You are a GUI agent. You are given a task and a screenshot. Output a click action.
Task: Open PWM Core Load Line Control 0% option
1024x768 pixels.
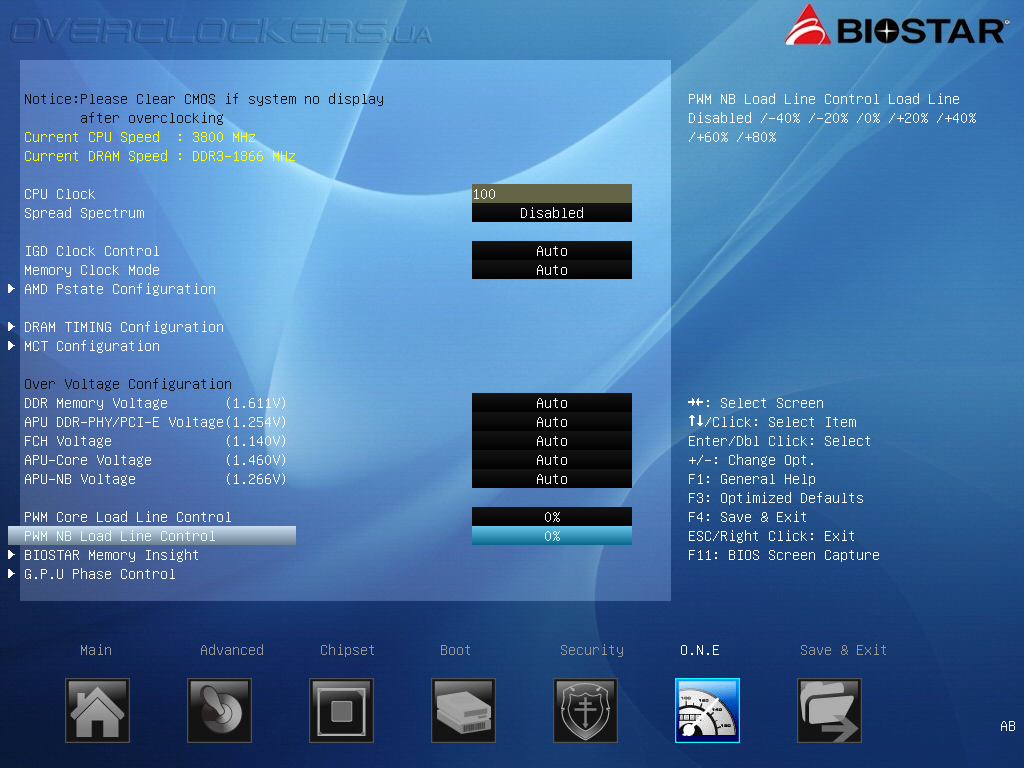point(552,517)
